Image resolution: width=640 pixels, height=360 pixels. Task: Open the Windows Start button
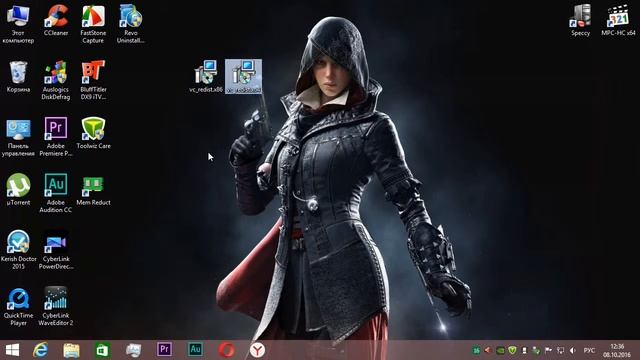point(12,350)
